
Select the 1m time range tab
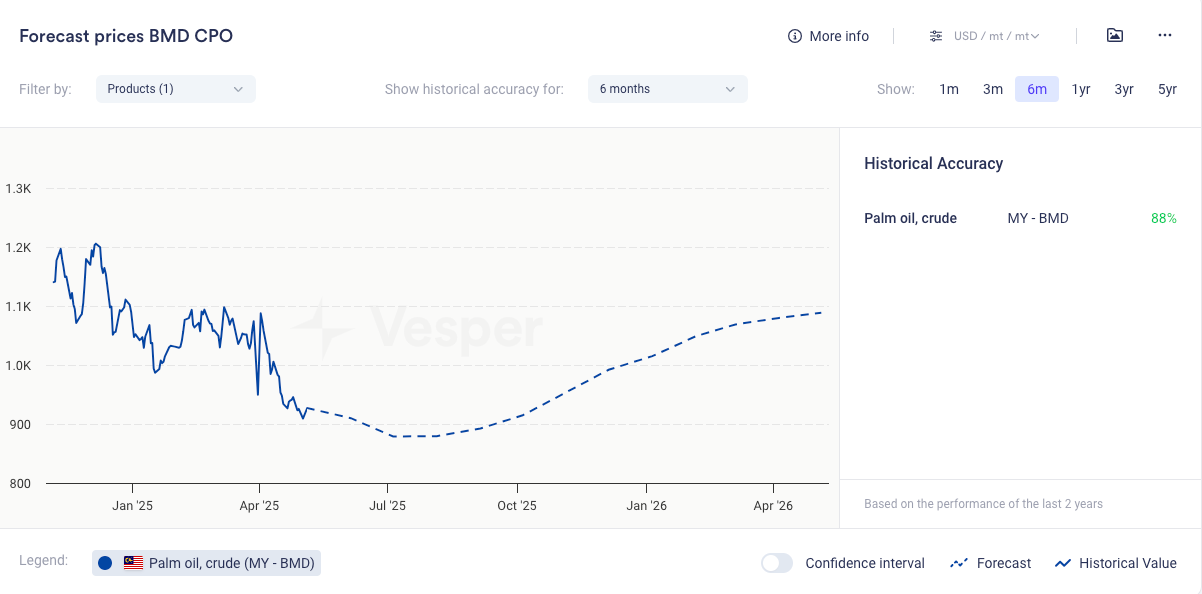(949, 89)
